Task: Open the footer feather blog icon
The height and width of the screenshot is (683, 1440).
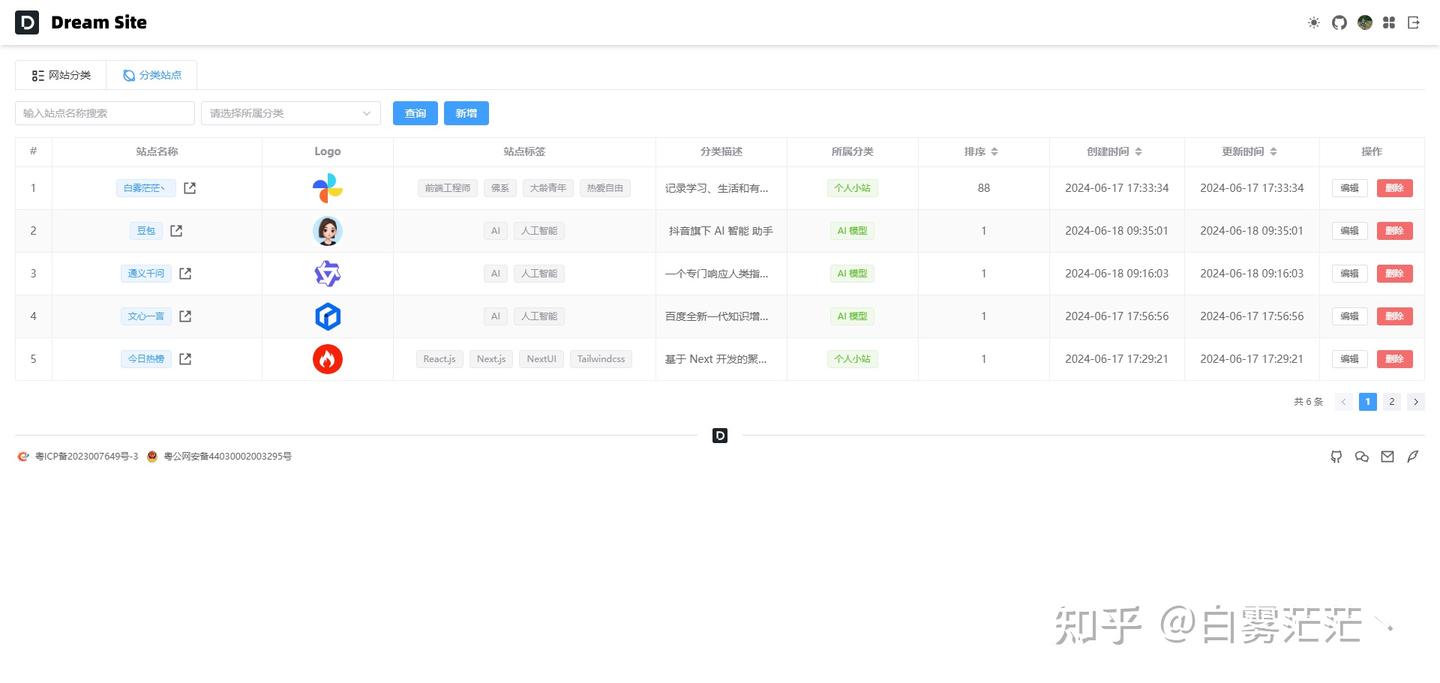Action: 1413,457
